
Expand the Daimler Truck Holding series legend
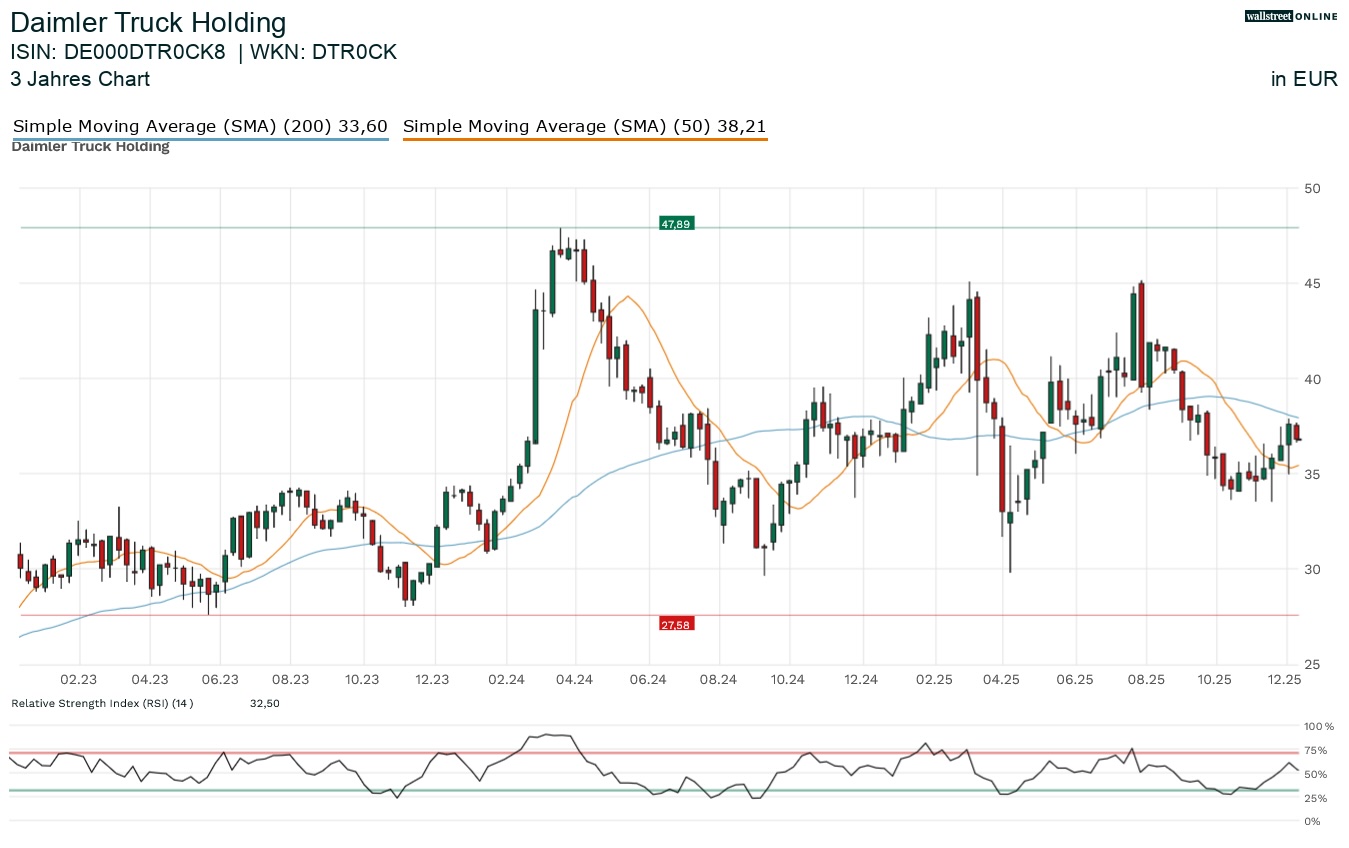click(x=90, y=146)
